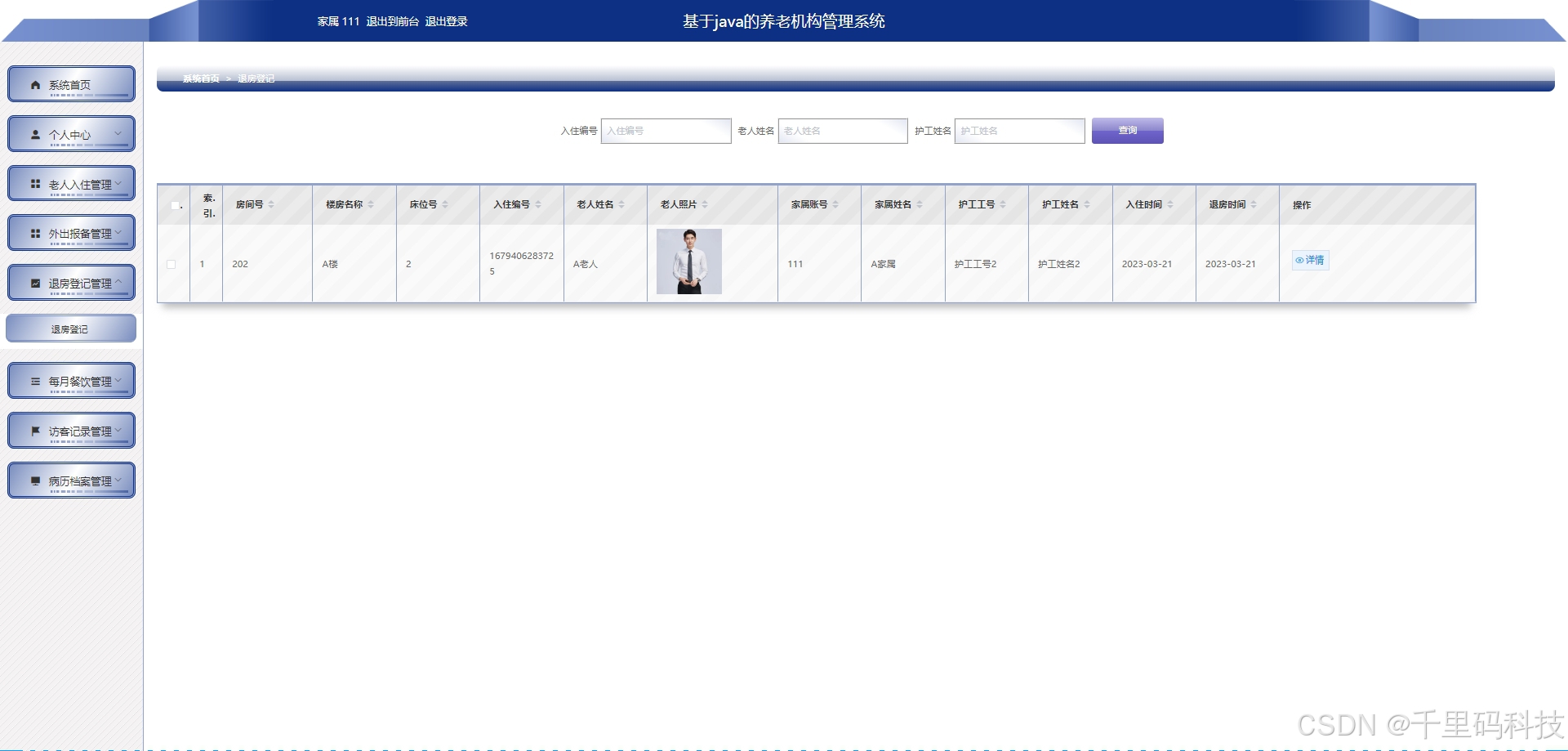Sort table by 老人照片 column arrows

tap(705, 204)
